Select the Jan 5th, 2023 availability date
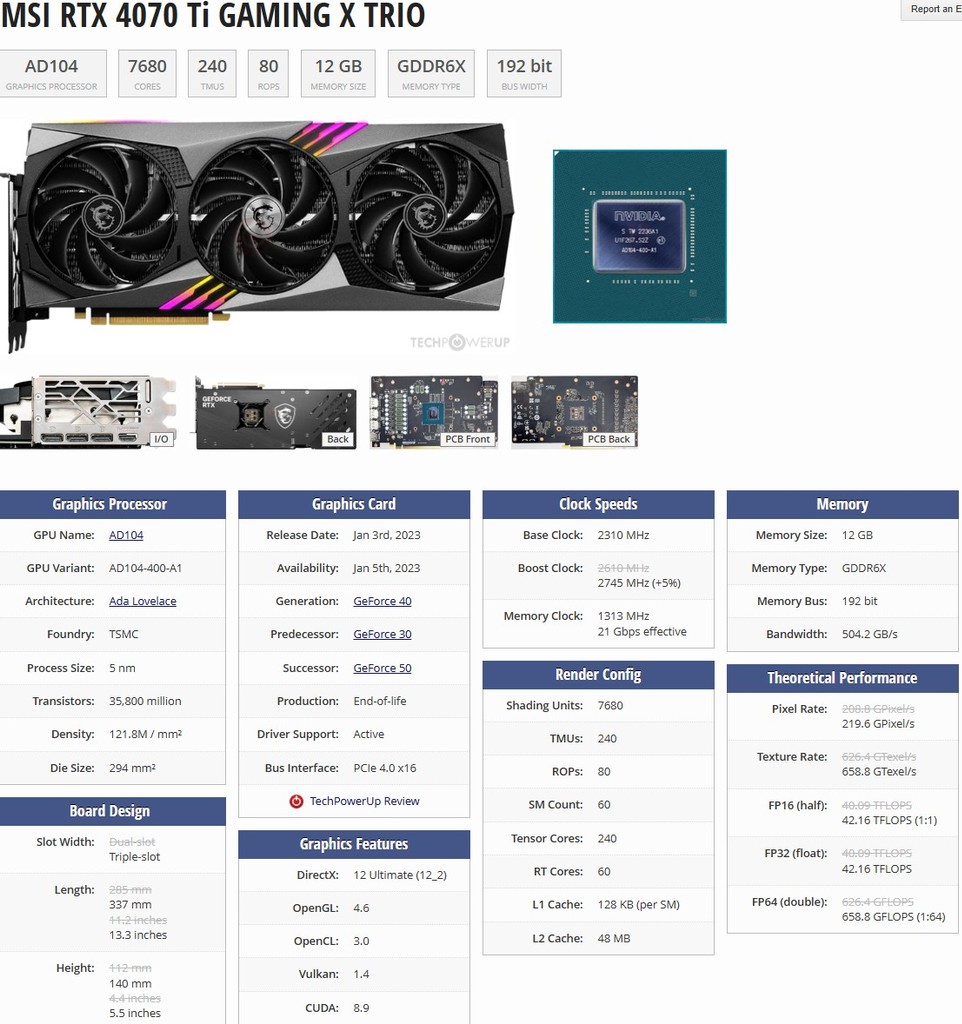Image resolution: width=962 pixels, height=1024 pixels. tap(387, 568)
